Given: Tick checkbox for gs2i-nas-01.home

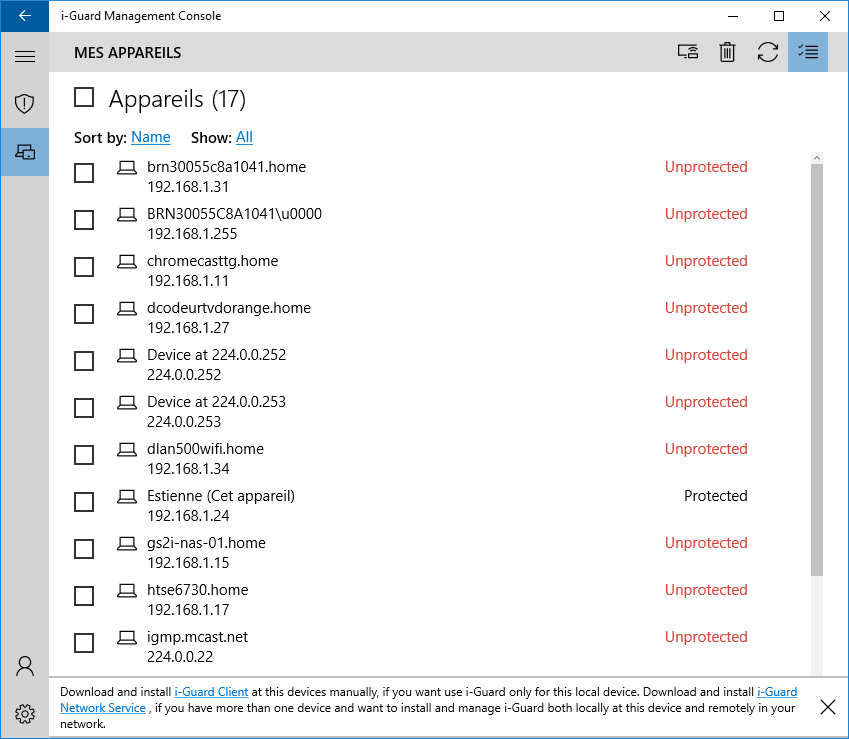Looking at the screenshot, I should pyautogui.click(x=85, y=549).
